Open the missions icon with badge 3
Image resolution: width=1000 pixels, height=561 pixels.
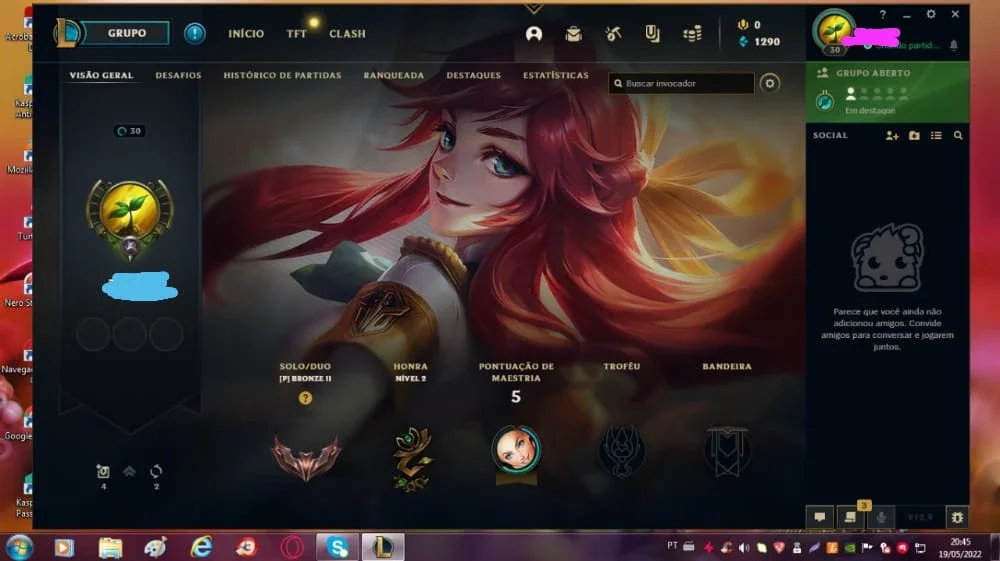coord(850,517)
